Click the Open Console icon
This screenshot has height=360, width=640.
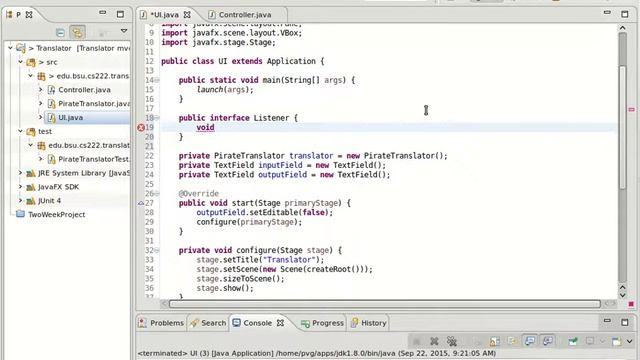616,341
